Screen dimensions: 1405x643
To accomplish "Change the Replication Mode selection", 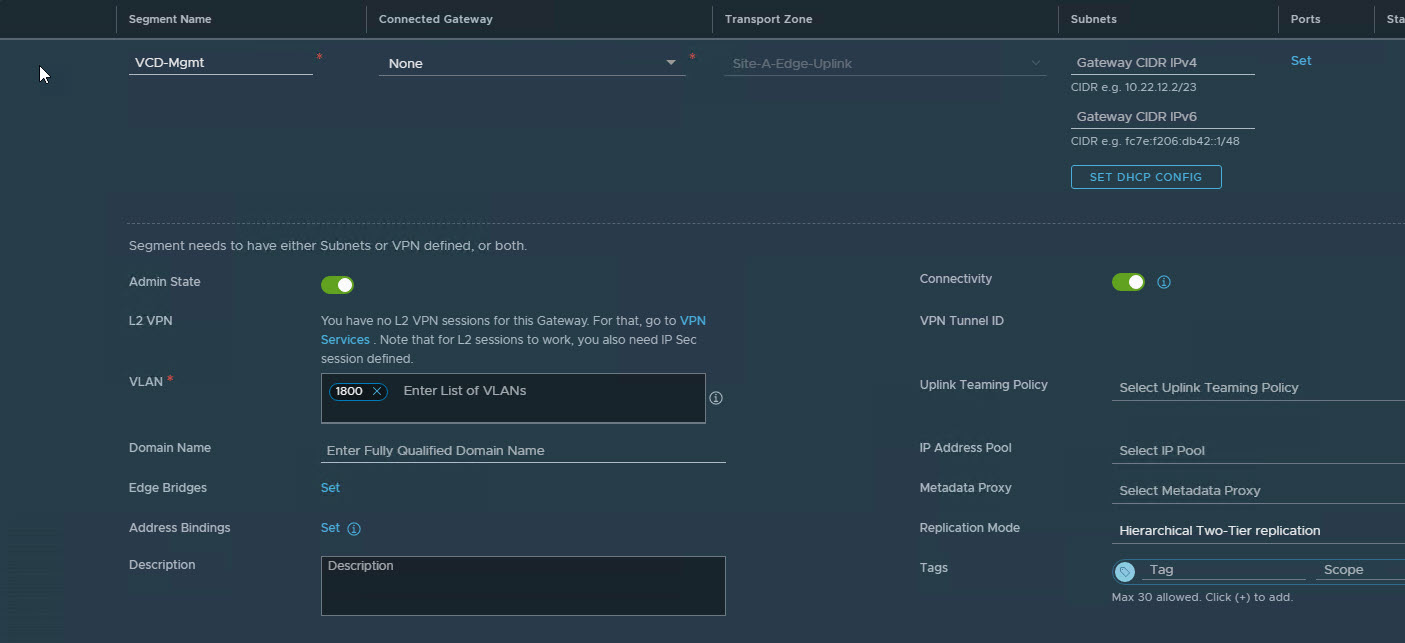I will click(x=1257, y=531).
